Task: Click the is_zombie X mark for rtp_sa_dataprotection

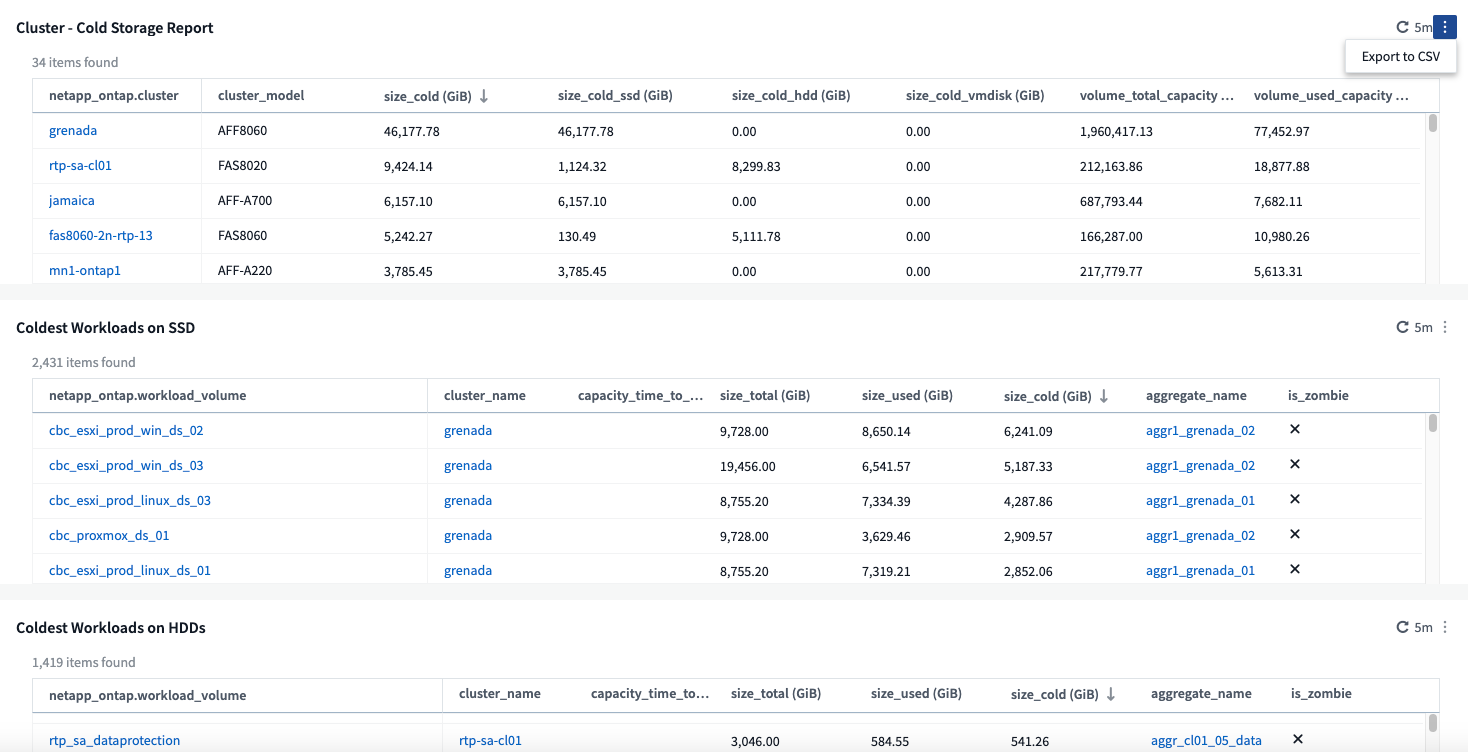Action: [x=1298, y=740]
